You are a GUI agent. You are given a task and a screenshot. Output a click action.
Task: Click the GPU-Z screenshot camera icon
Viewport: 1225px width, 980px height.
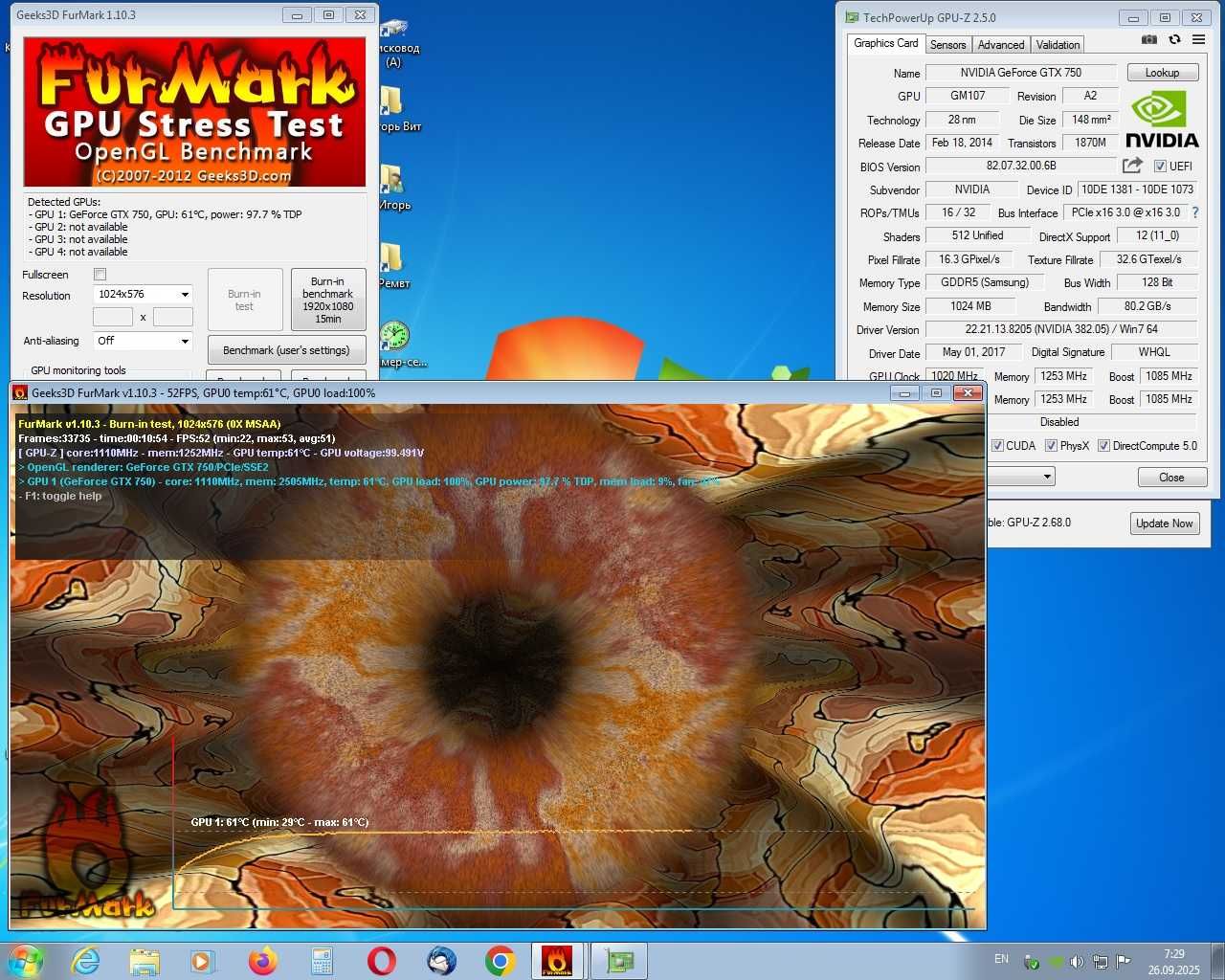click(x=1149, y=39)
